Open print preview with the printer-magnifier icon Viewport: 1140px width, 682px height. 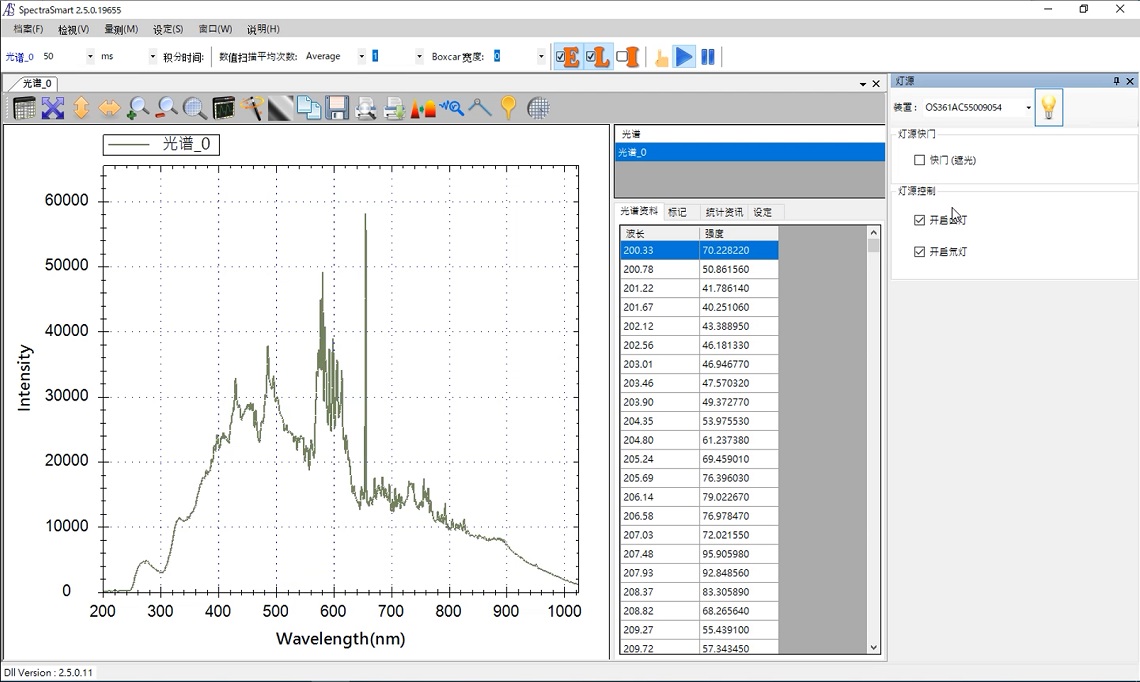point(366,108)
